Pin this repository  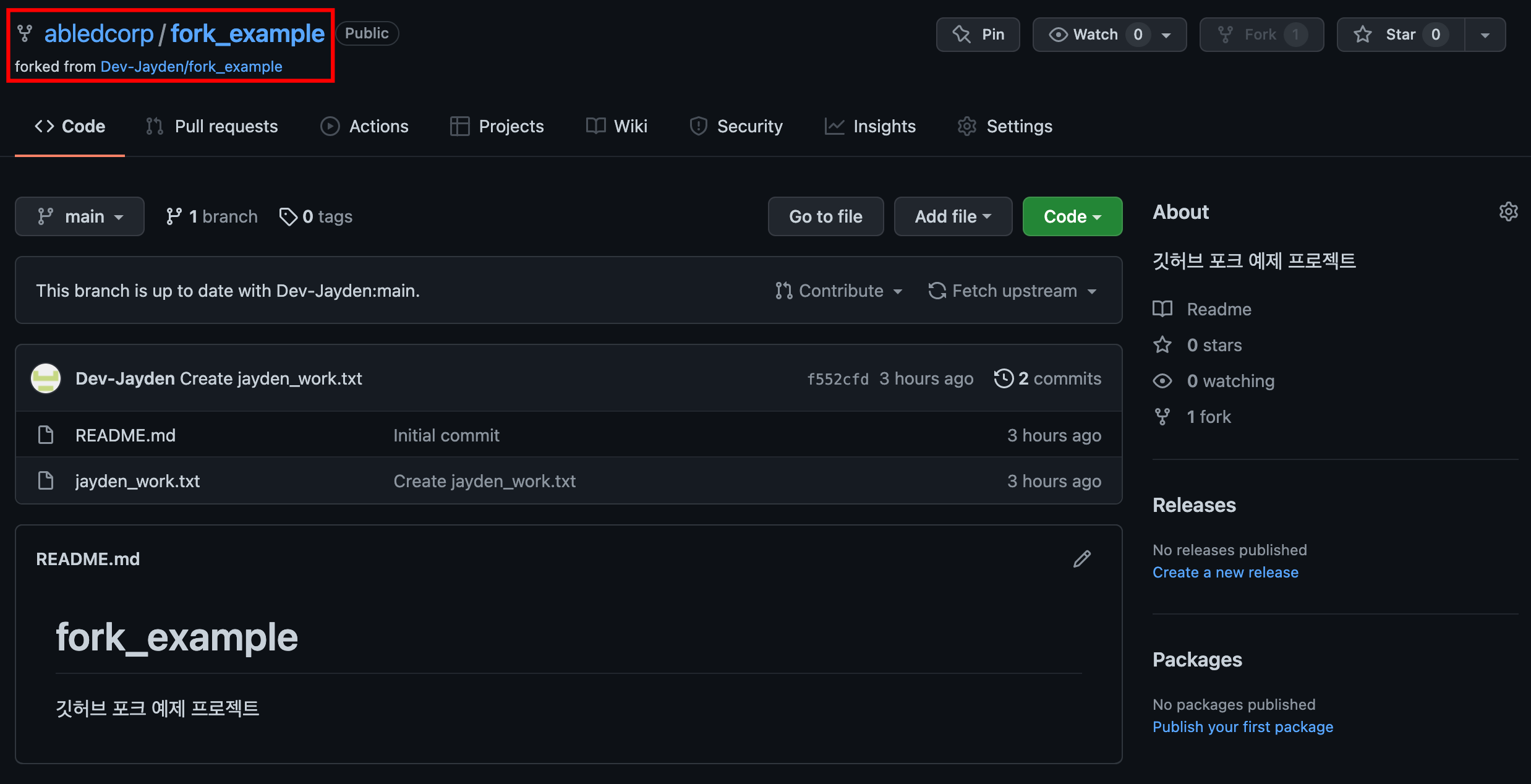pos(978,35)
